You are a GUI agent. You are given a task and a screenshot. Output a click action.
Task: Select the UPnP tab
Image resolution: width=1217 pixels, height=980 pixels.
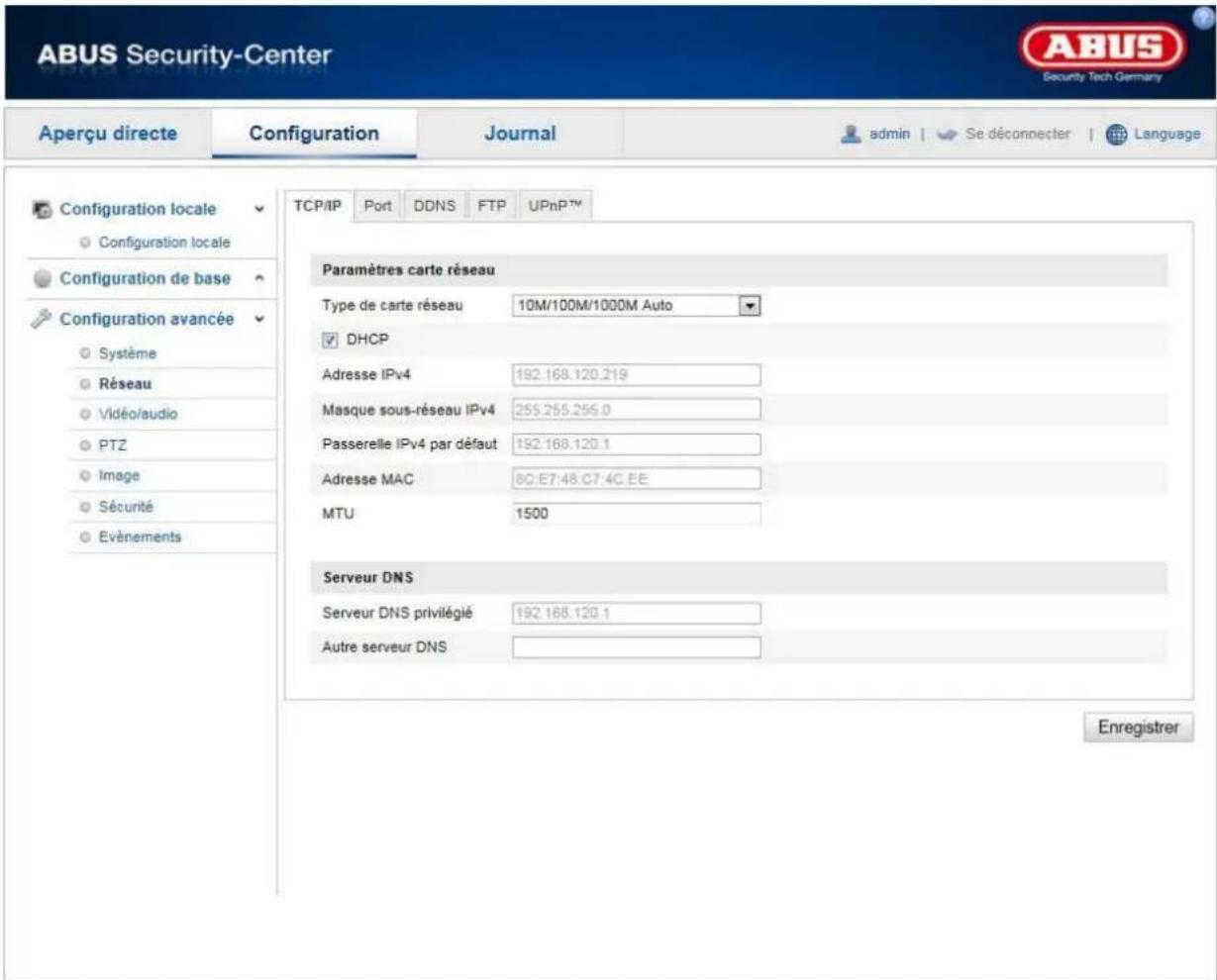pyautogui.click(x=554, y=206)
